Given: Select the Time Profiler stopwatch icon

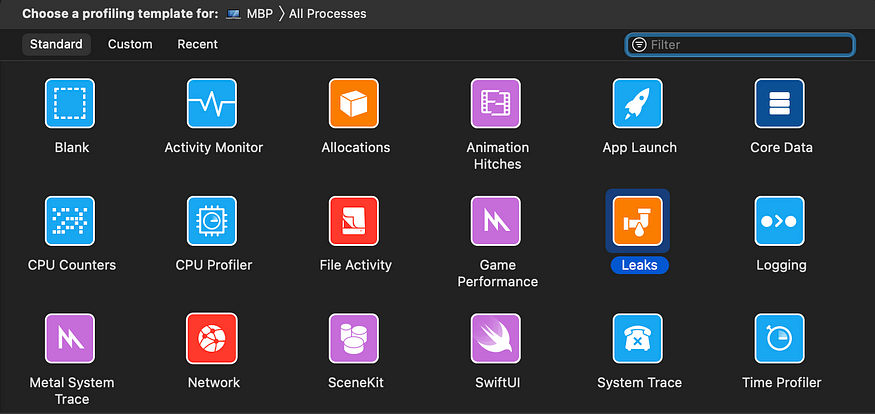Looking at the screenshot, I should [x=780, y=339].
